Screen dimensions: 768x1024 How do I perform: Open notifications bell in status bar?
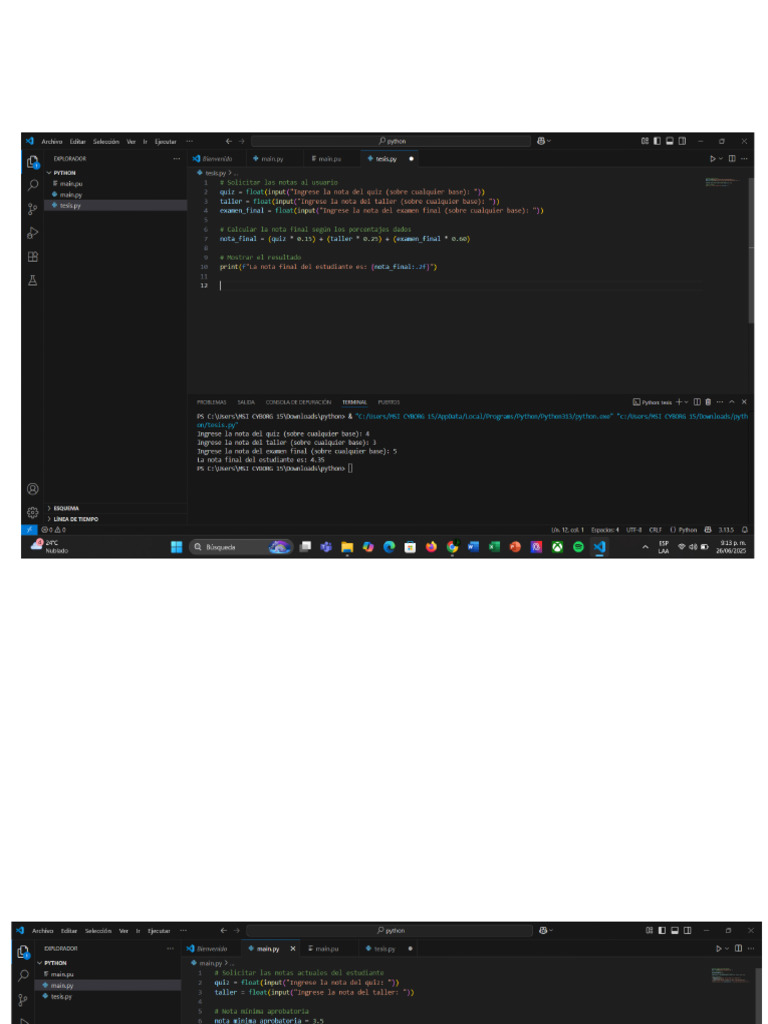pyautogui.click(x=745, y=530)
